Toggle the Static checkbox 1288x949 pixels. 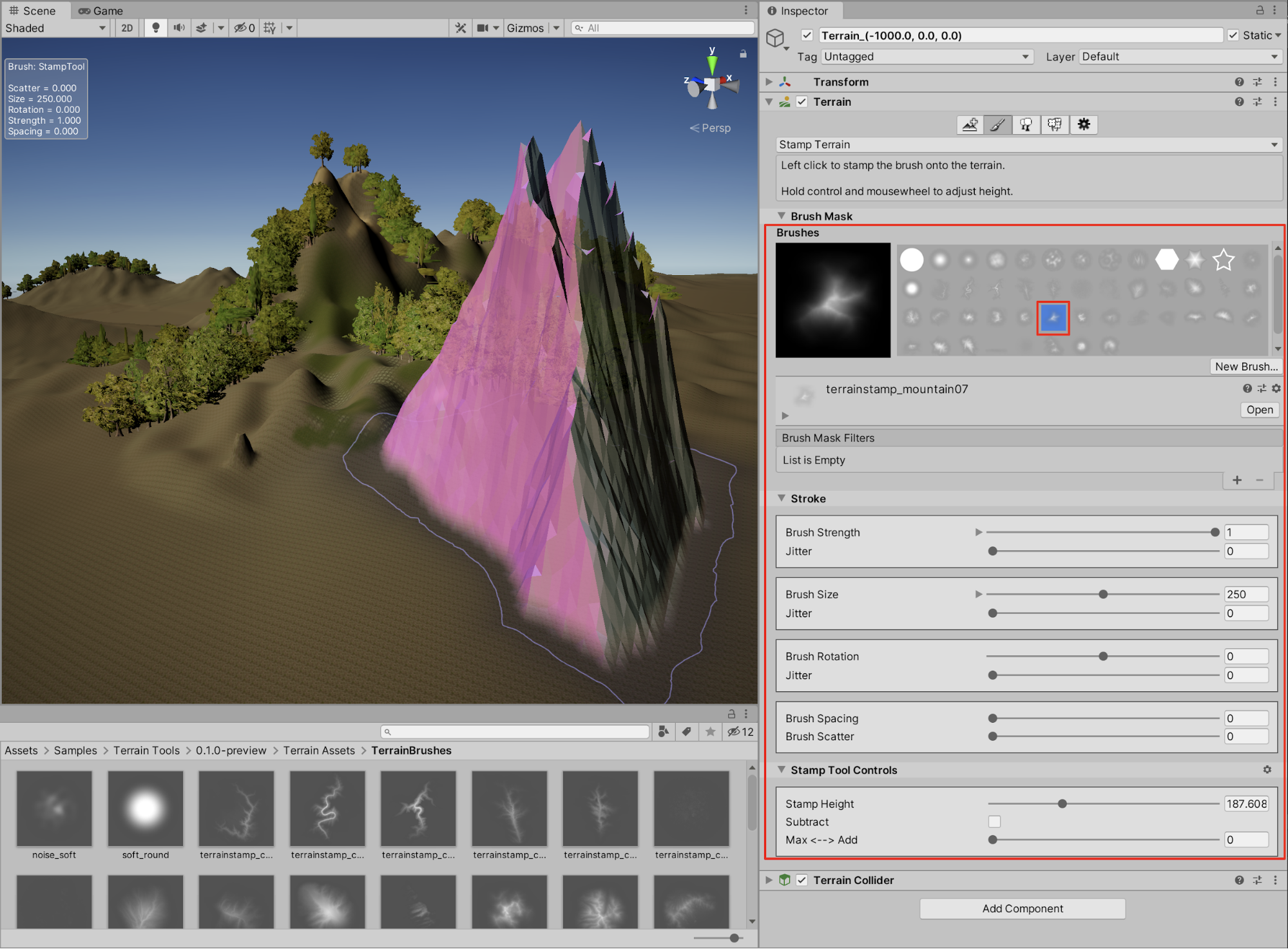pyautogui.click(x=1233, y=35)
